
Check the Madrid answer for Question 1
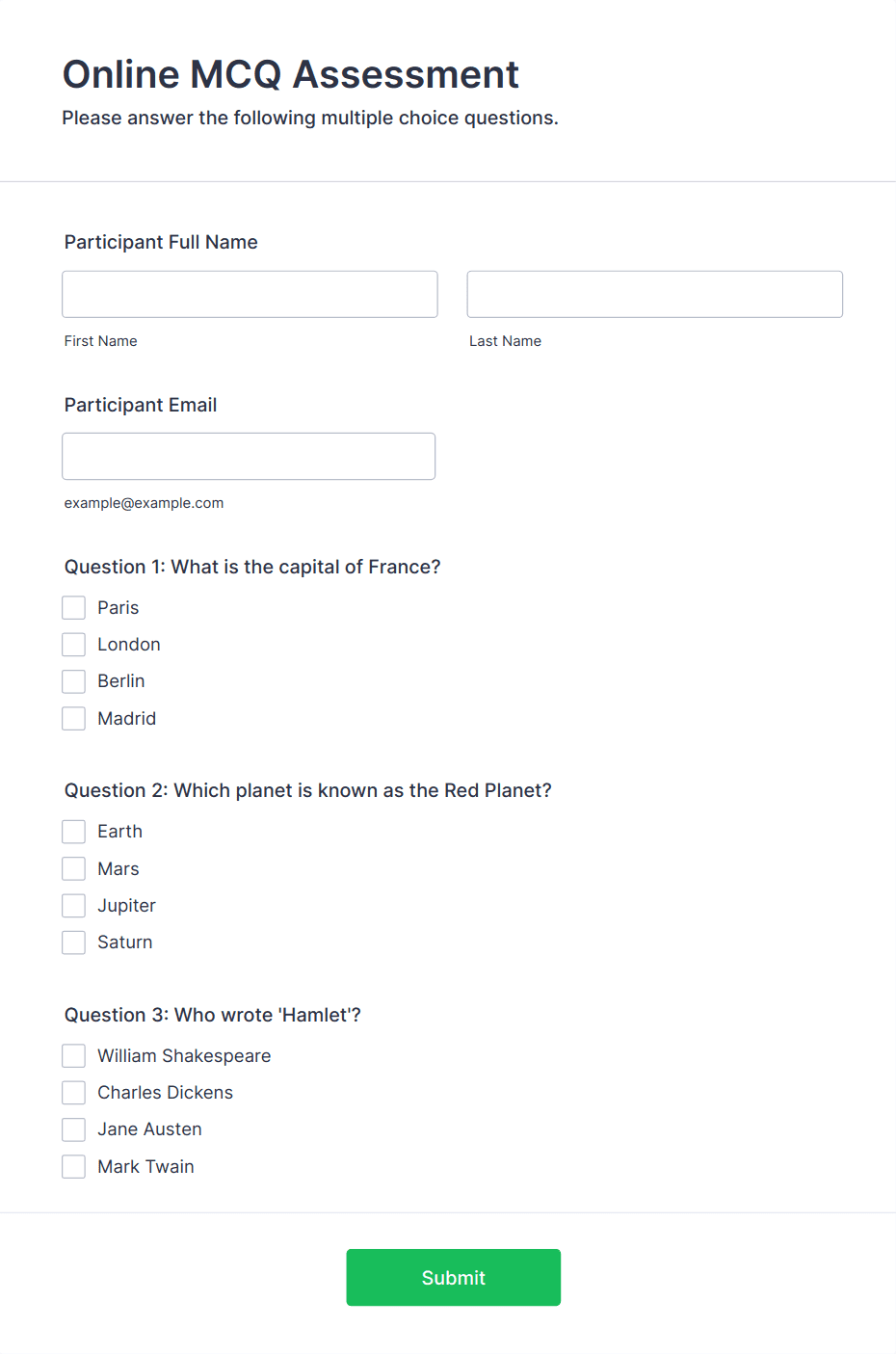(73, 718)
